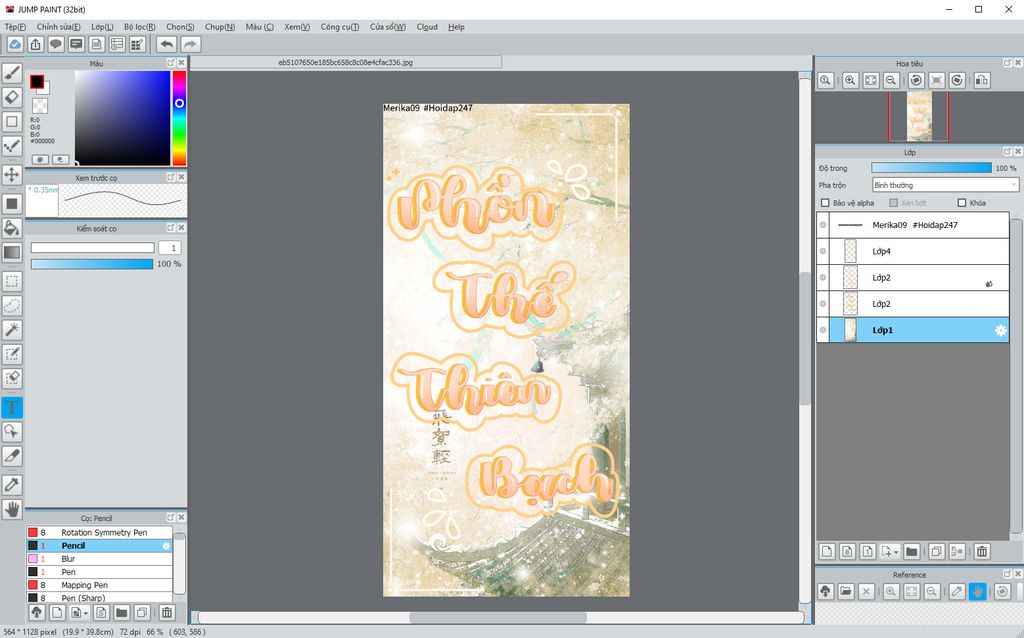Image resolution: width=1024 pixels, height=638 pixels.
Task: Toggle visibility of Lớp2 layer with clipping icon
Action: coord(823,278)
